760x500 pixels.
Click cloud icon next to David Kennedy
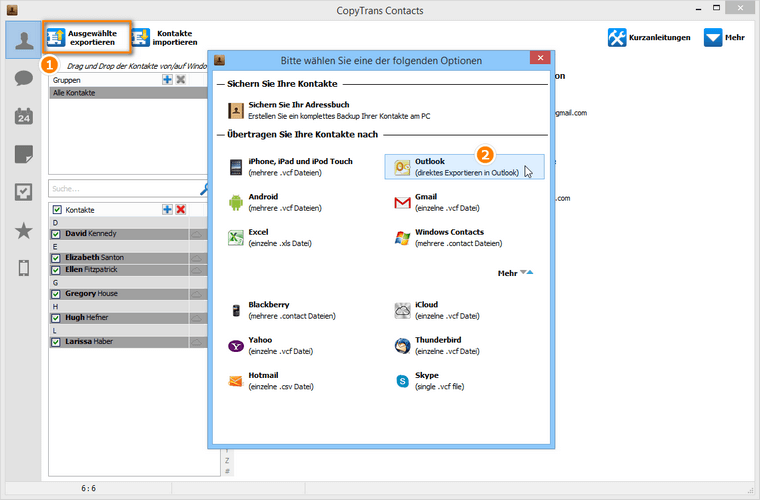click(196, 234)
